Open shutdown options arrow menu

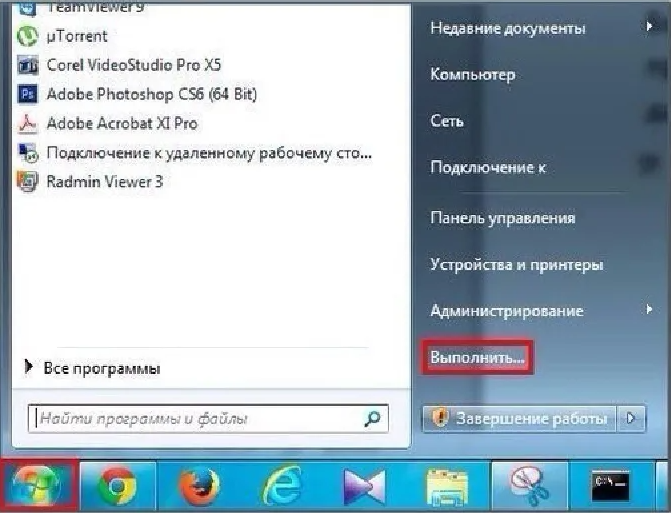point(631,418)
